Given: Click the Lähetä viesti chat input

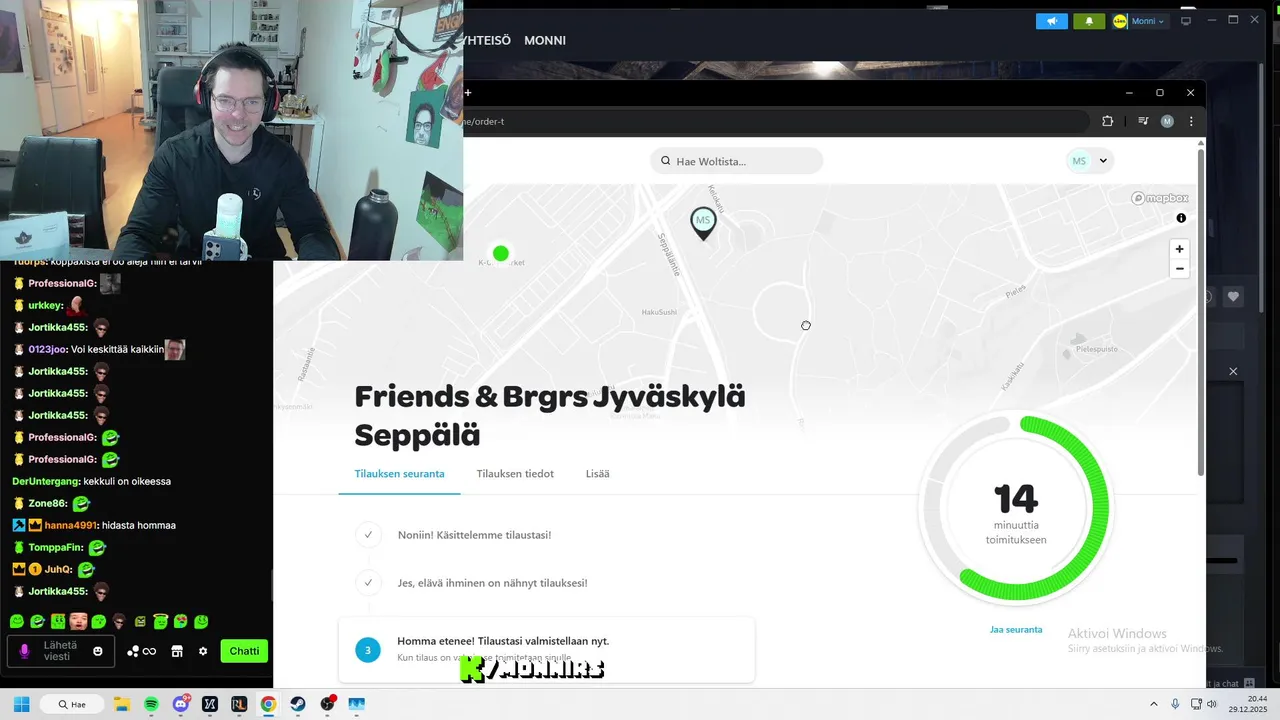Looking at the screenshot, I should click(59, 651).
